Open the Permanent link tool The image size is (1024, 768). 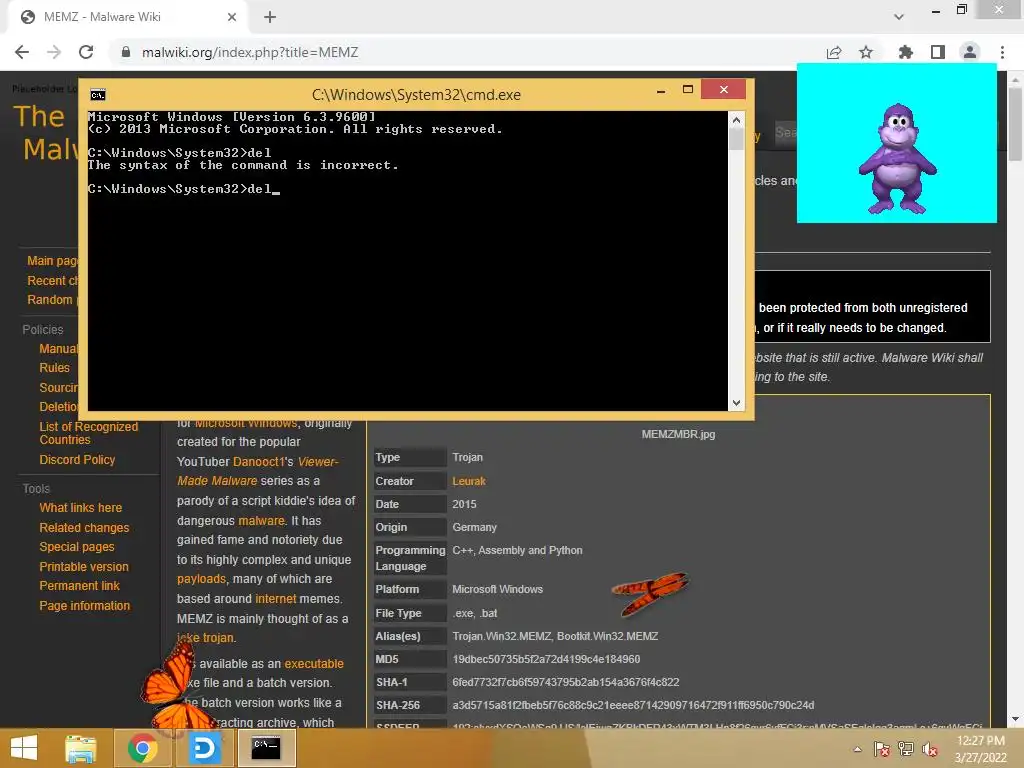pyautogui.click(x=79, y=586)
